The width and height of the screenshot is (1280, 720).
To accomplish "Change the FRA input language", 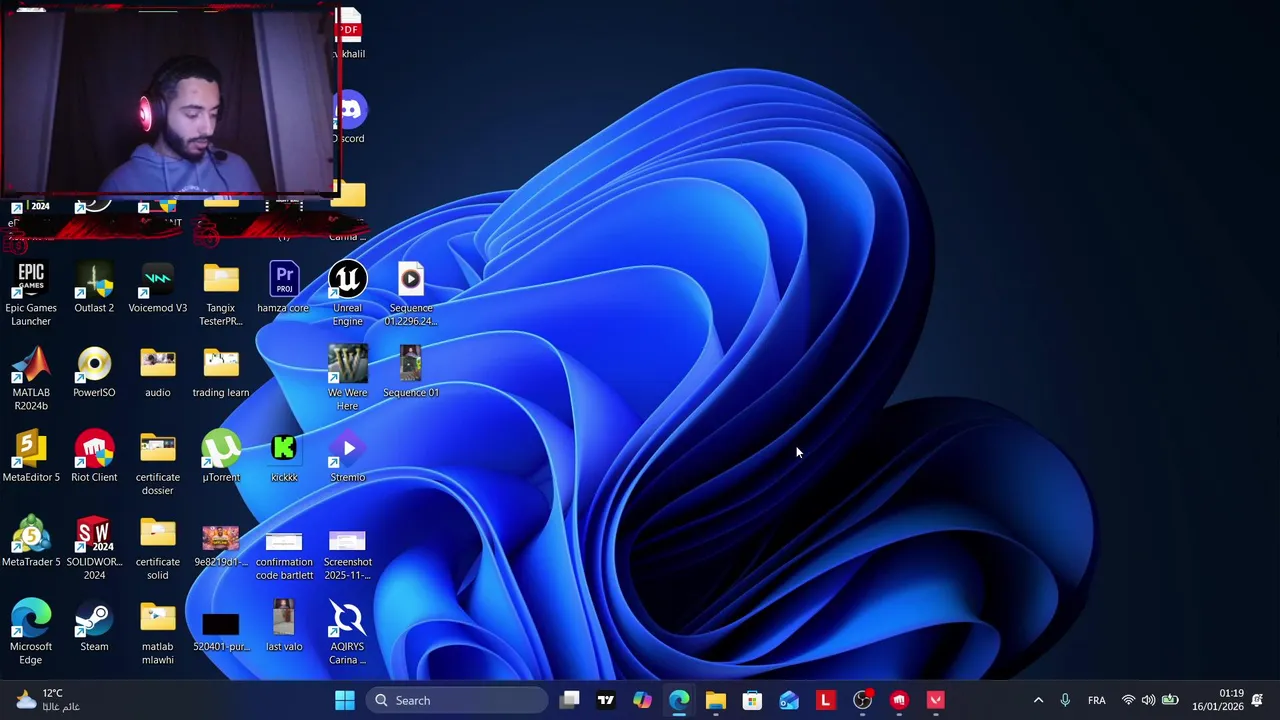I will [x=1097, y=700].
